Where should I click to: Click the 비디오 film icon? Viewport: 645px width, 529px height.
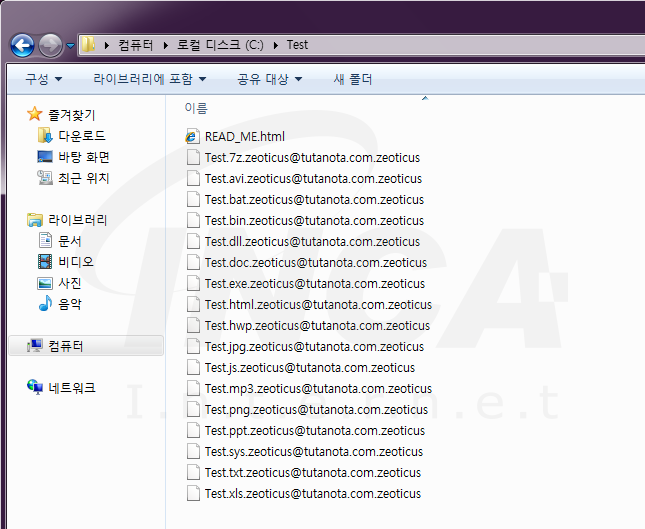45,261
